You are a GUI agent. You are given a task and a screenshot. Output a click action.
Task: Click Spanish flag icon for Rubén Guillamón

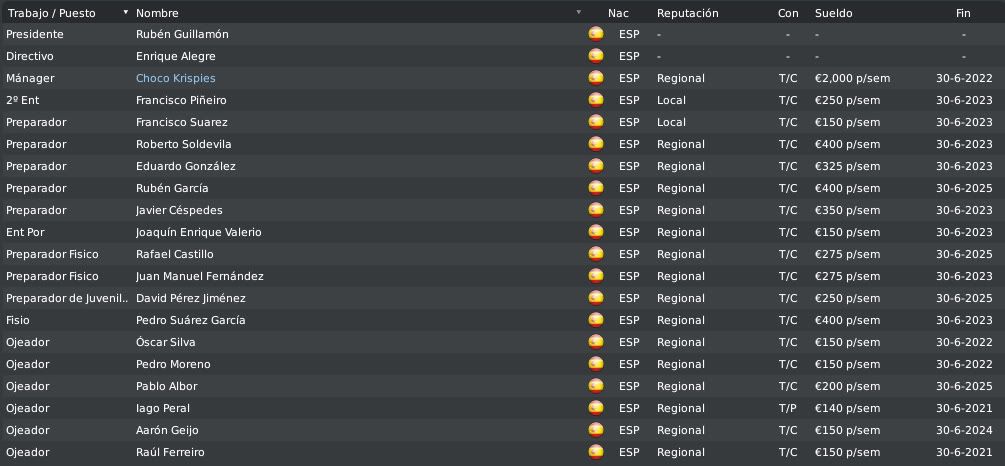[596, 34]
